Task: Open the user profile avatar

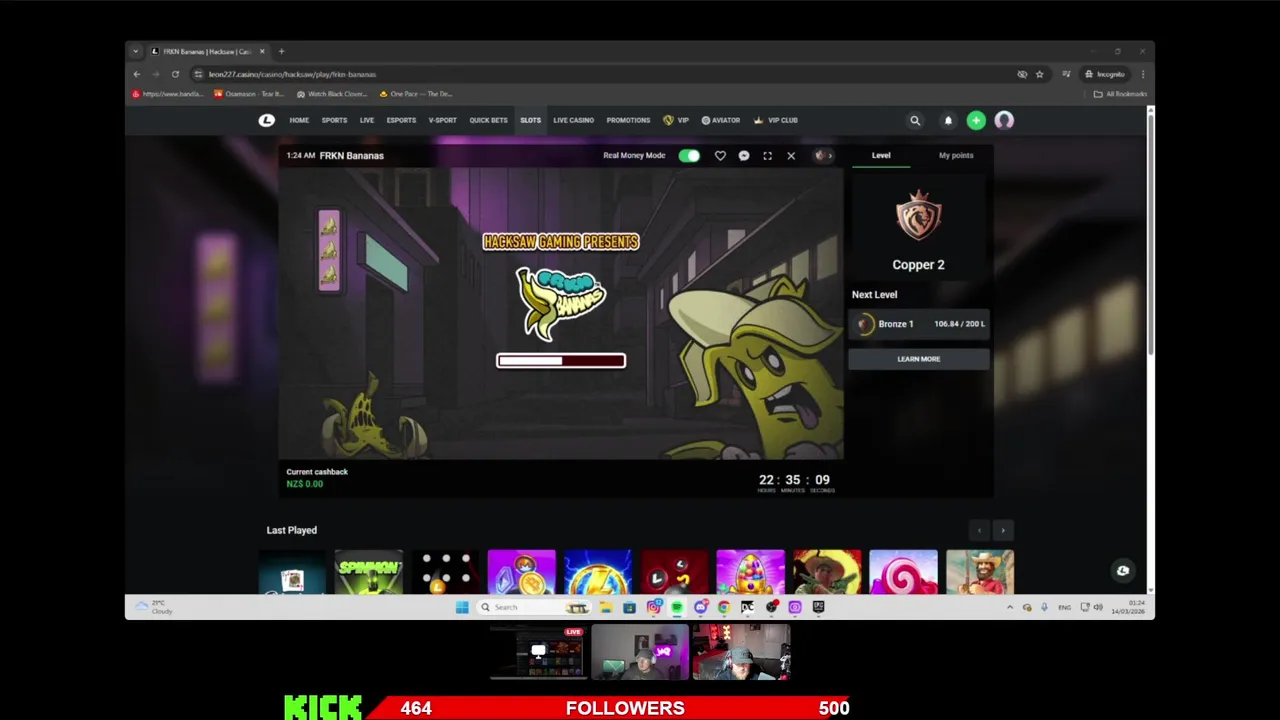Action: tap(1004, 120)
